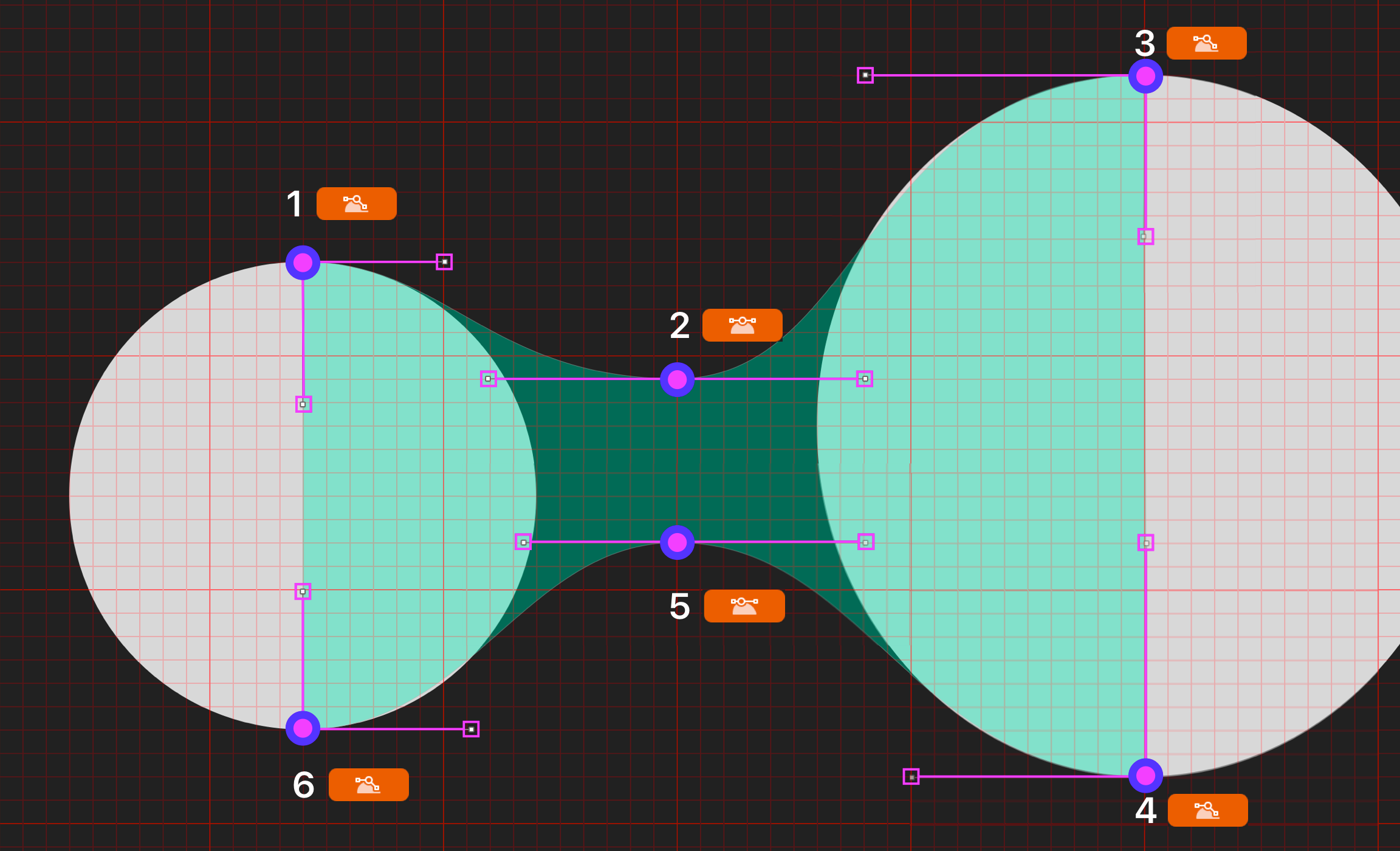
Task: Click the orange corner-point badge beside number 1
Action: [356, 204]
